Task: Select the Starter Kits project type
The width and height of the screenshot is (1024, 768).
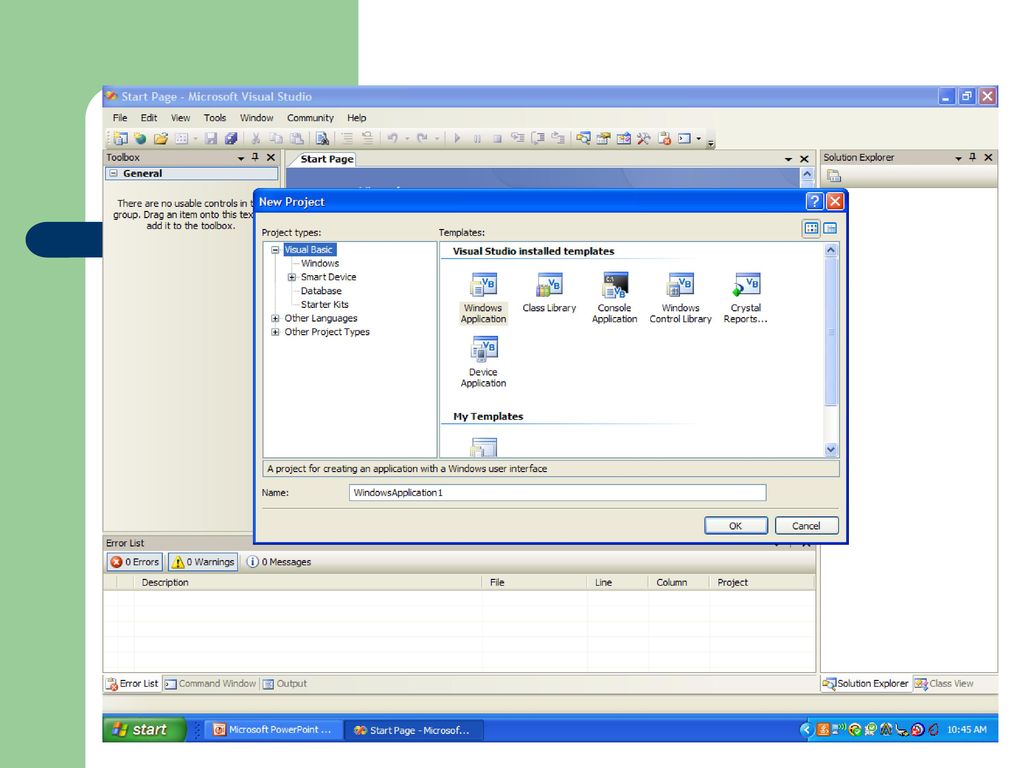Action: [325, 304]
